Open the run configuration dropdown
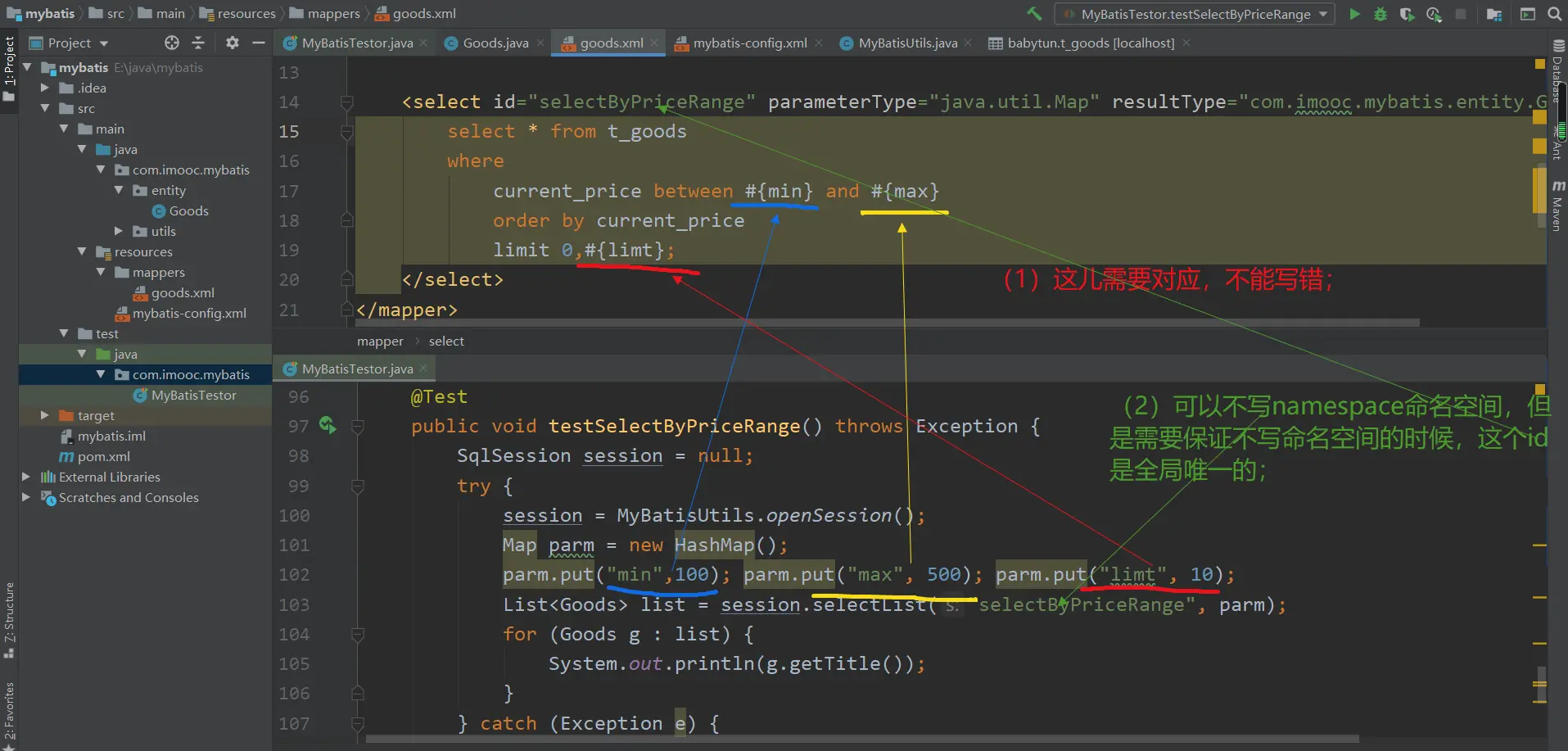Viewport: 1568px width, 751px height. pos(1195,14)
